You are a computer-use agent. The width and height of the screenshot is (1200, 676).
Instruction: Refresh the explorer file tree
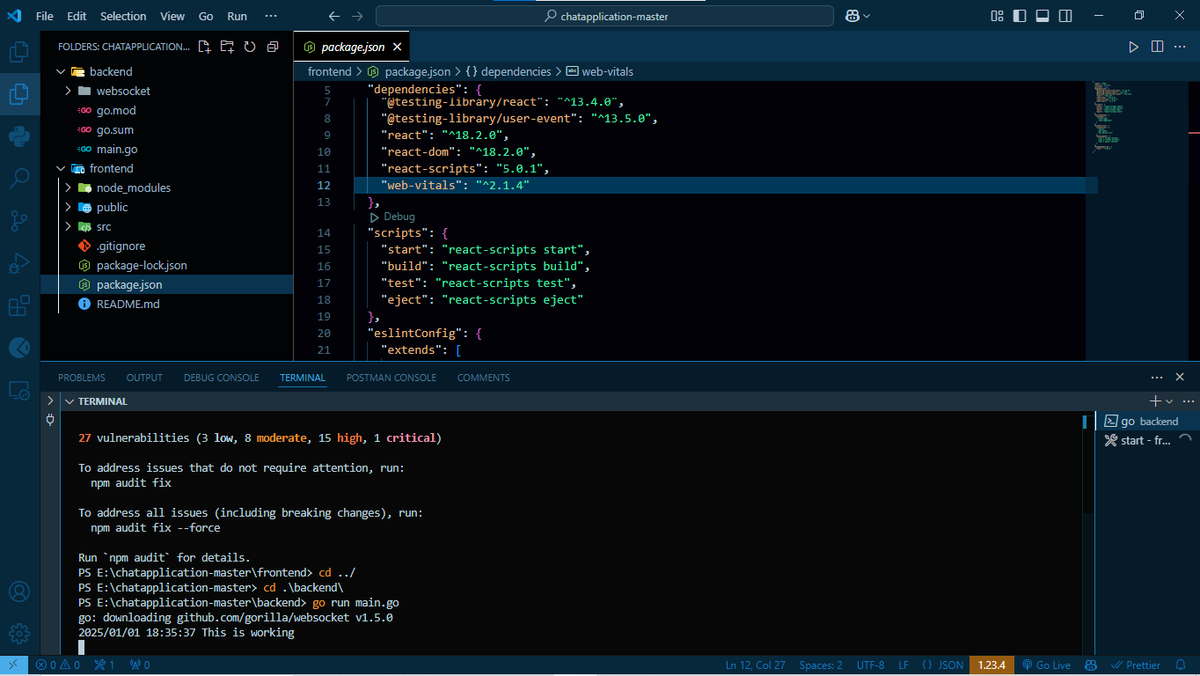point(249,47)
